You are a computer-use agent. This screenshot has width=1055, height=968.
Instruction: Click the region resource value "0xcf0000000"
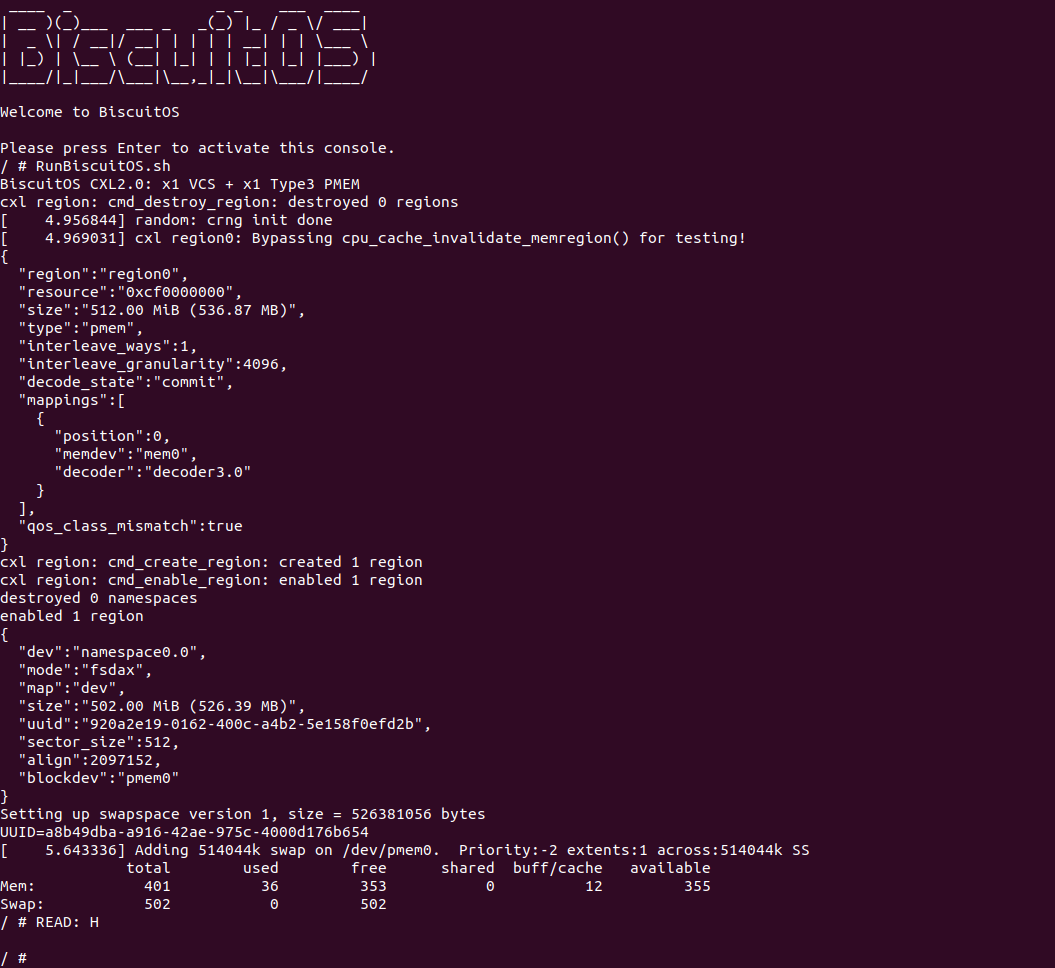(x=178, y=292)
